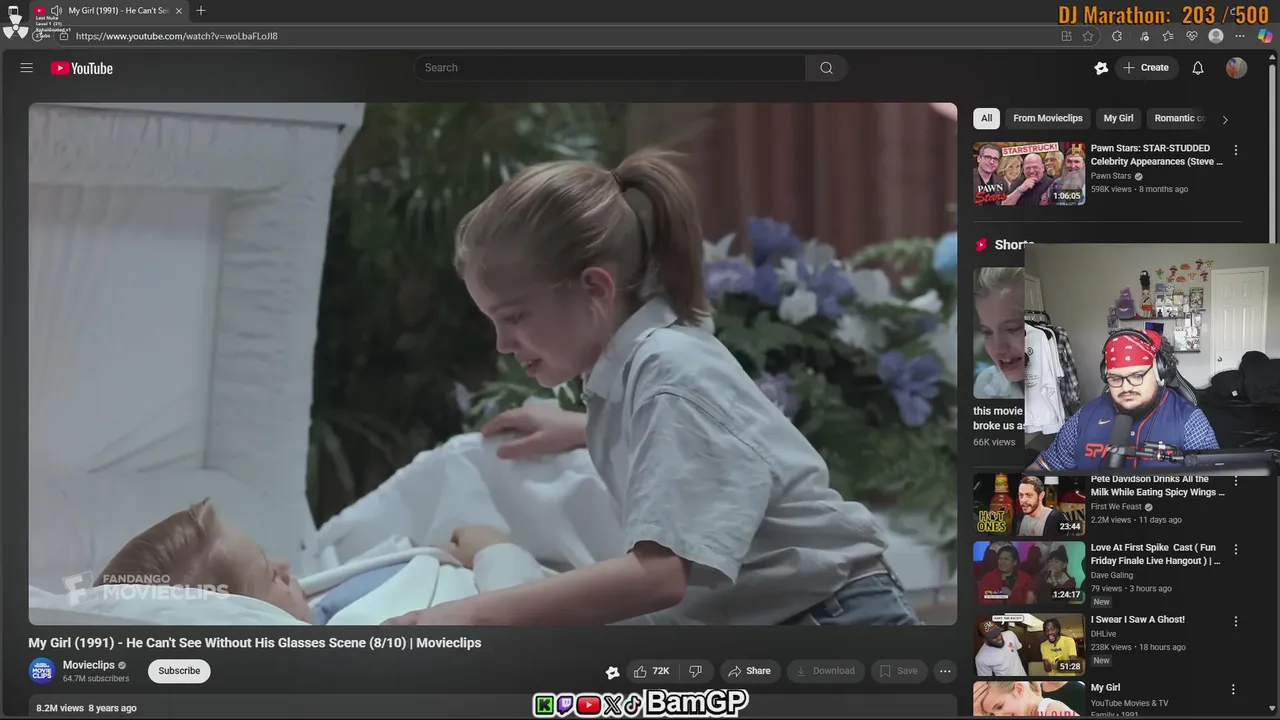
Task: Click the sparkle Ask icon beside likes
Action: point(612,672)
